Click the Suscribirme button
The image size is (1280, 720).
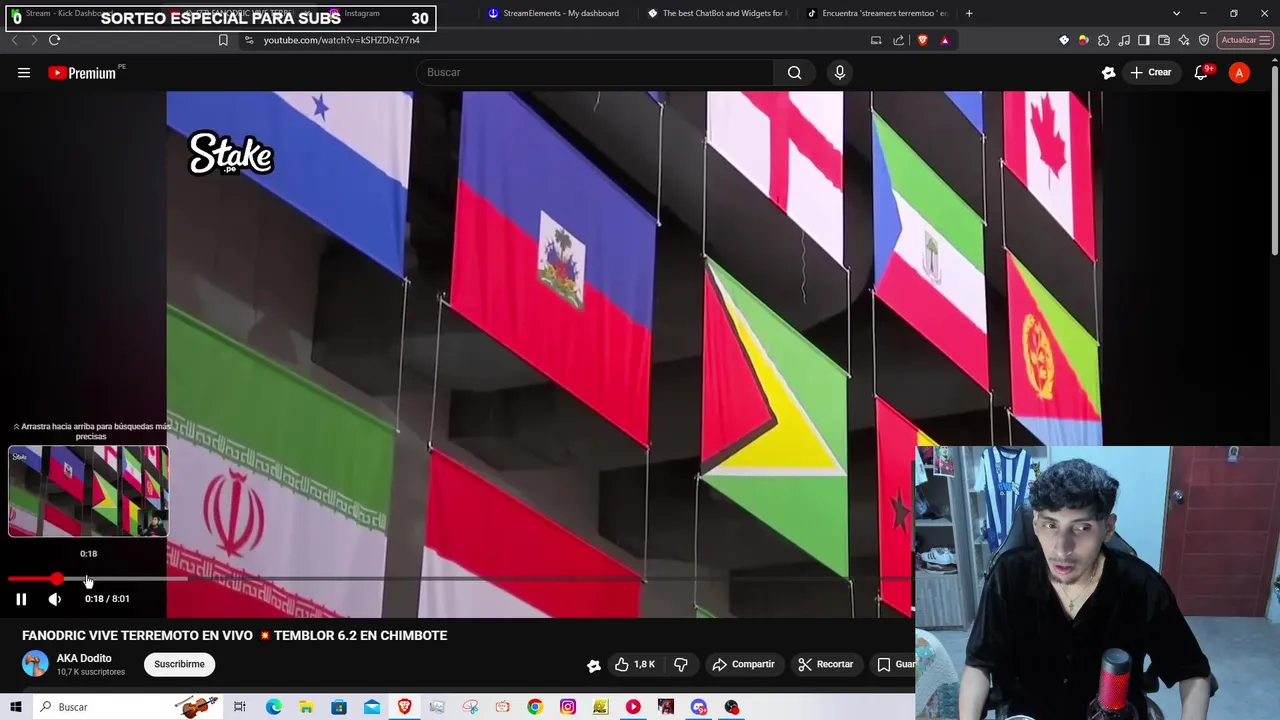179,664
